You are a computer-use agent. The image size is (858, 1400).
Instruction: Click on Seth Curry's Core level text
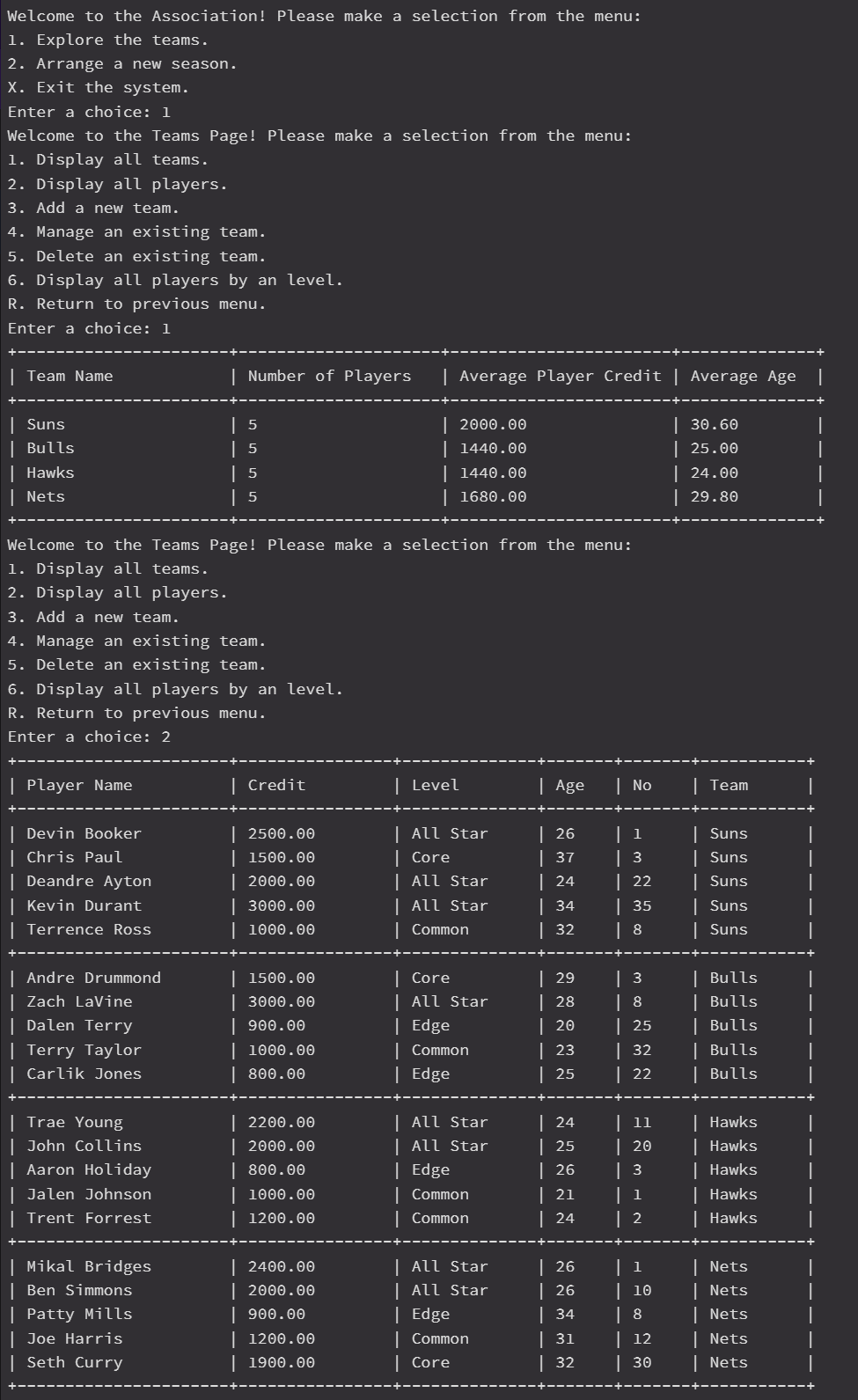coord(431,1362)
